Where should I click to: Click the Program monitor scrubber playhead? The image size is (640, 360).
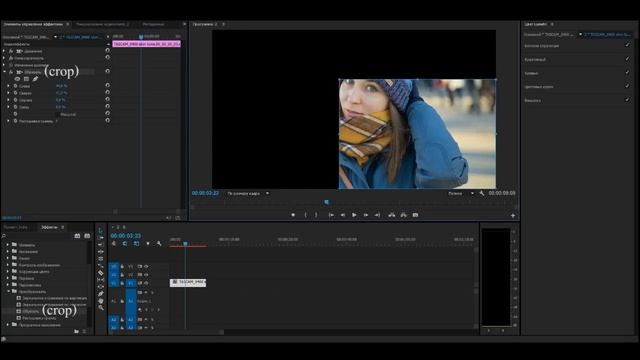pos(326,202)
